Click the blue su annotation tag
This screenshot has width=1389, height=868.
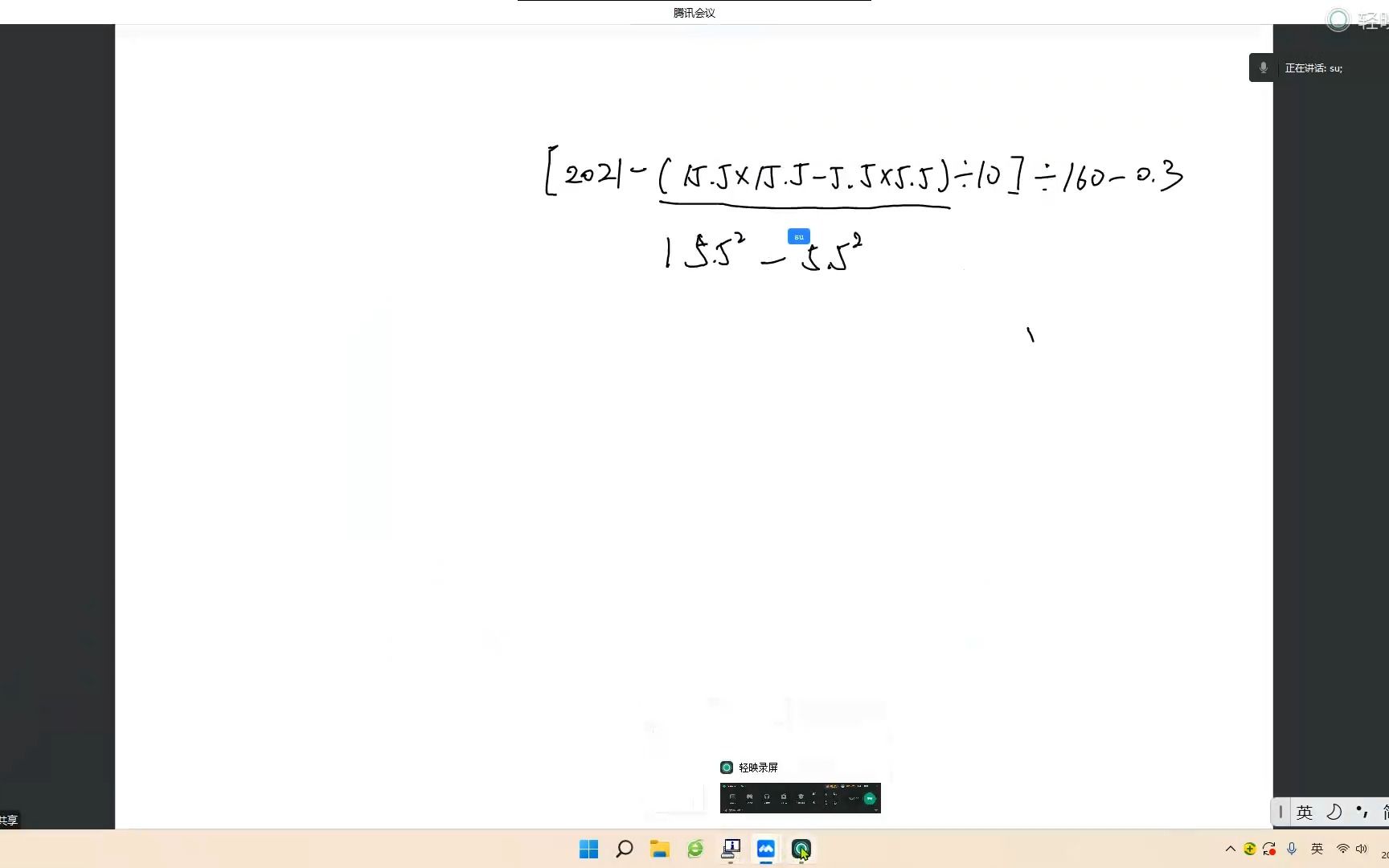point(798,237)
